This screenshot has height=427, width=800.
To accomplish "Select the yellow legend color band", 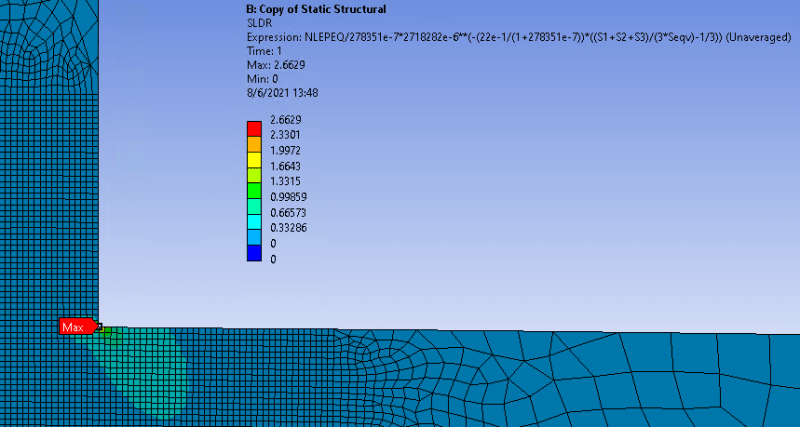I will click(x=254, y=160).
